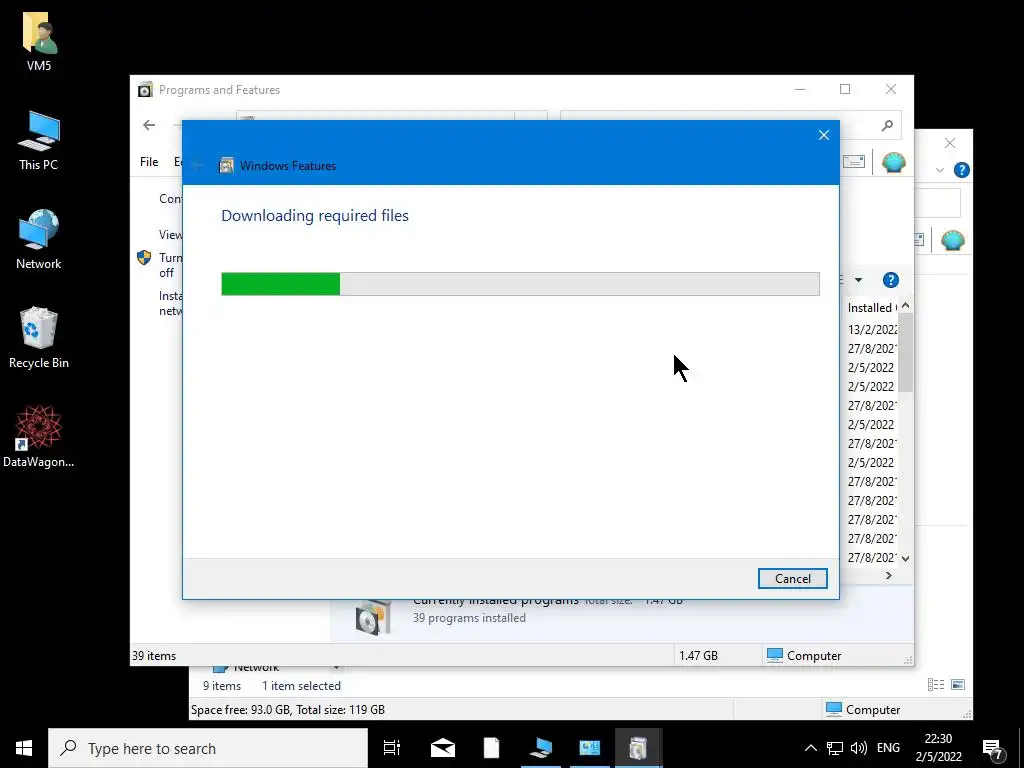Click the shield icon beside Turn features
1024x768 pixels.
(144, 257)
